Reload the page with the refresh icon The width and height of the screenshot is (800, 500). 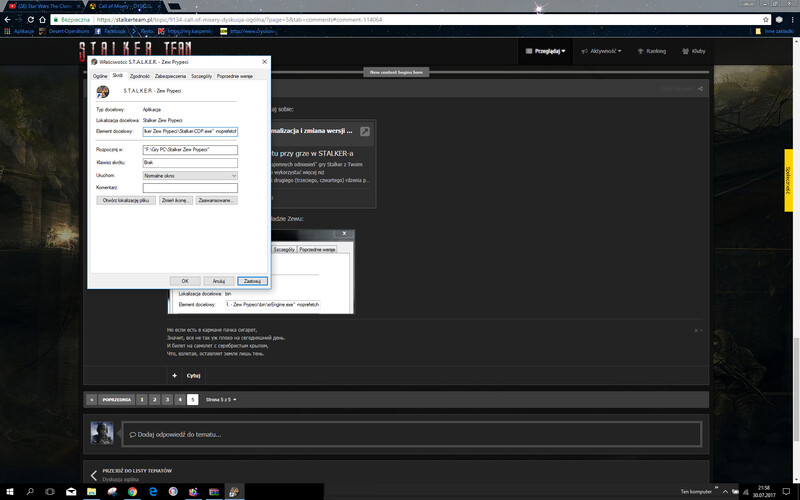pyautogui.click(x=31, y=19)
